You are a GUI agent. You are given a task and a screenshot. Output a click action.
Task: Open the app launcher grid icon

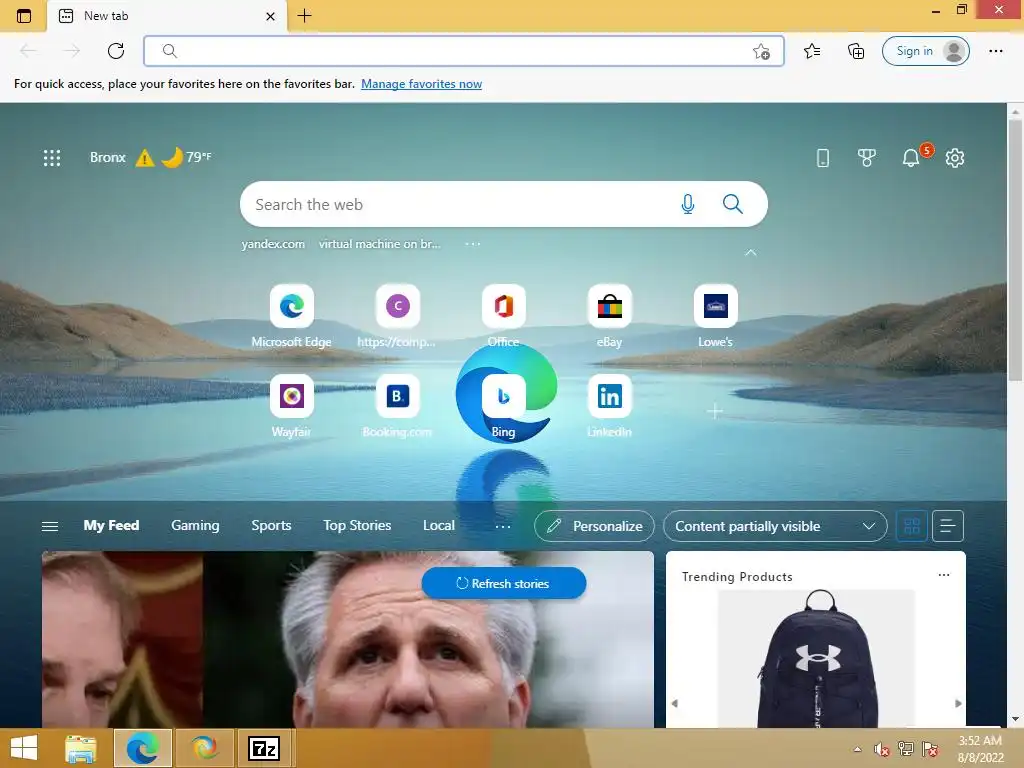tap(52, 157)
